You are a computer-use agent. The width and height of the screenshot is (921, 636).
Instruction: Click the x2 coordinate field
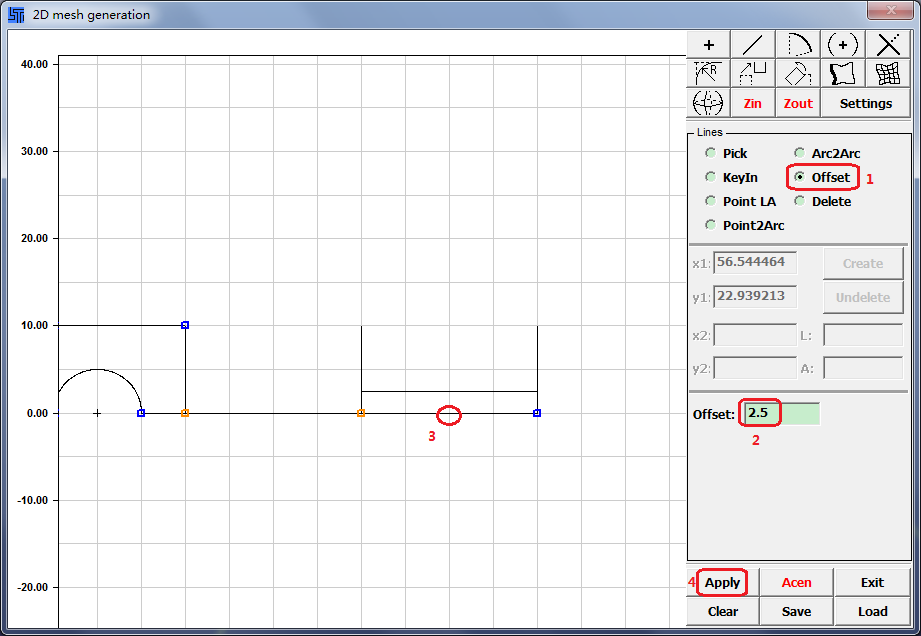(x=755, y=335)
